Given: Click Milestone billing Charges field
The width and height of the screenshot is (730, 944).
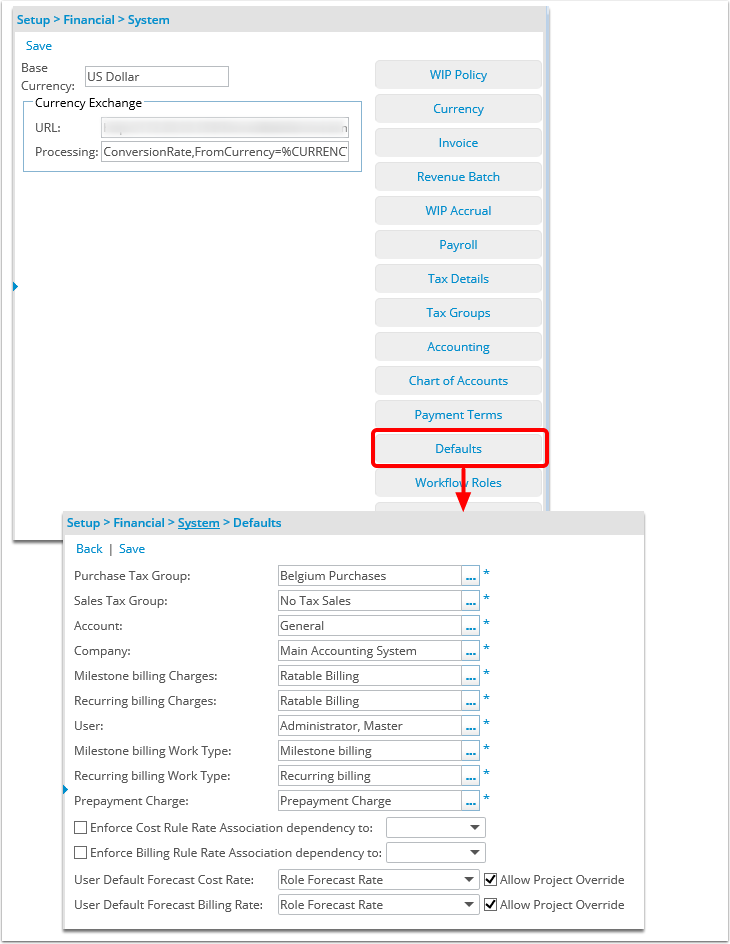Looking at the screenshot, I should click(370, 676).
